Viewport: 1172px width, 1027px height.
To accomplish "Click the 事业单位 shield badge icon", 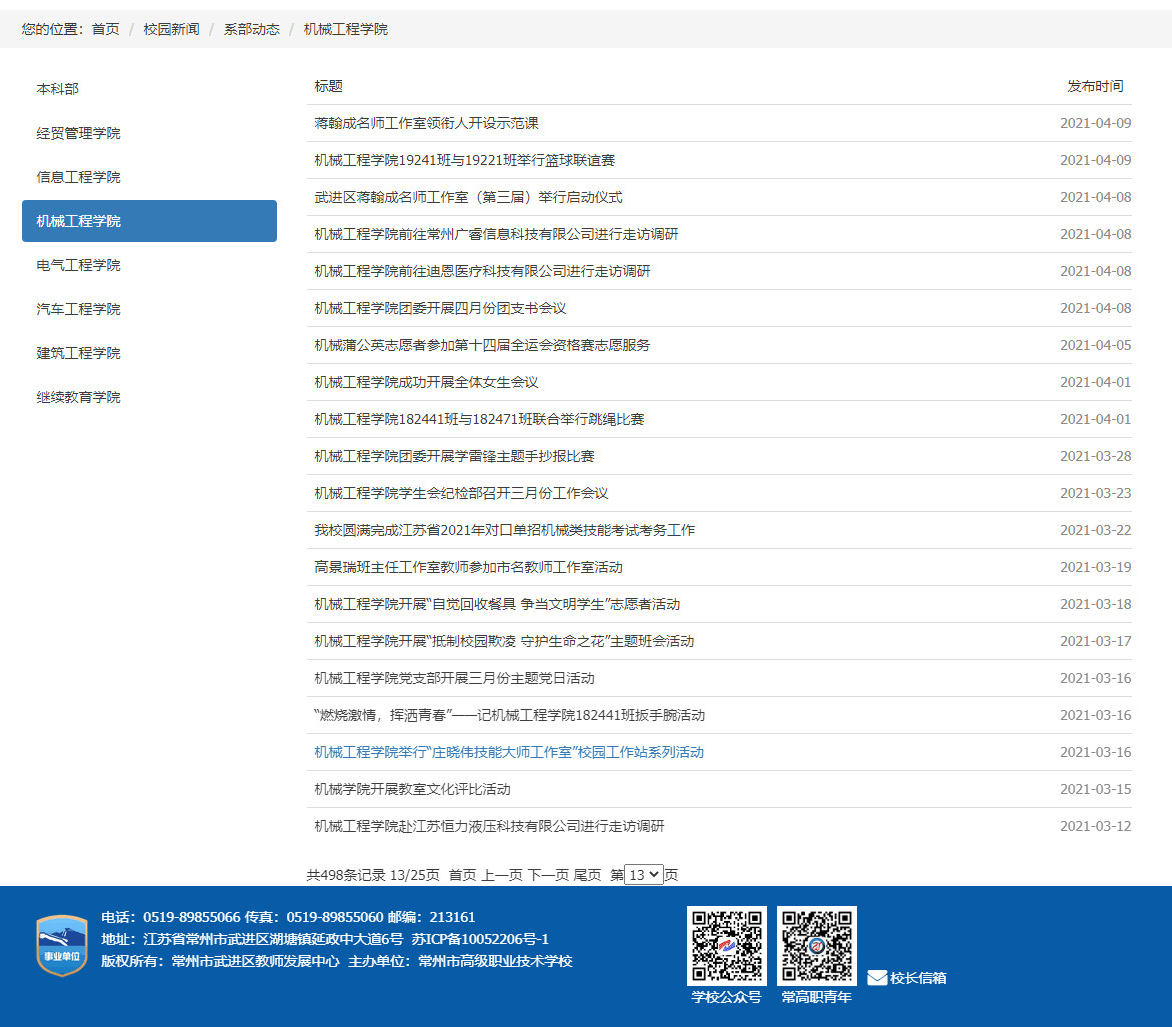I will tap(62, 945).
